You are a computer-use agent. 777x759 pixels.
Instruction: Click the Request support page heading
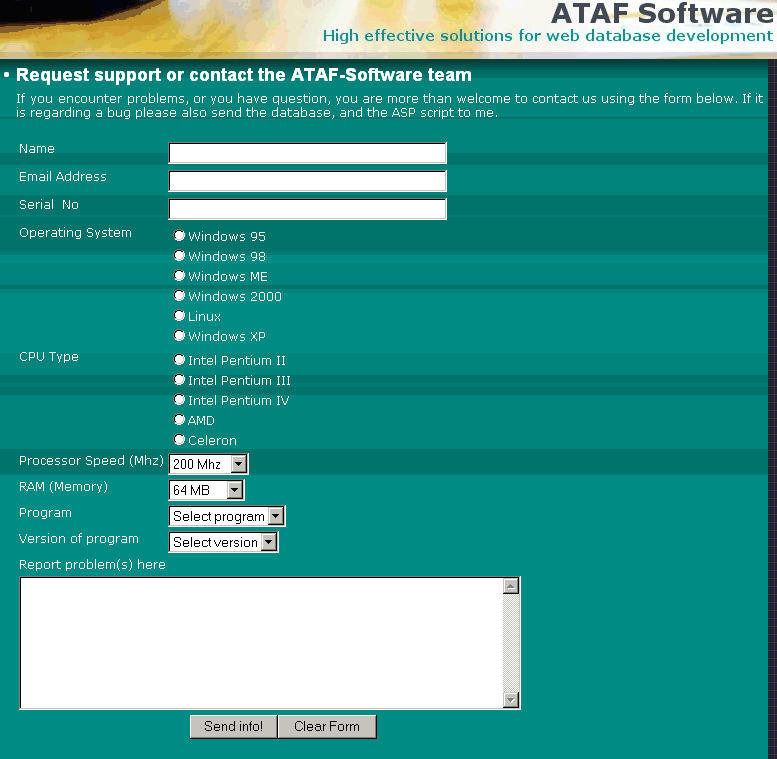243,75
